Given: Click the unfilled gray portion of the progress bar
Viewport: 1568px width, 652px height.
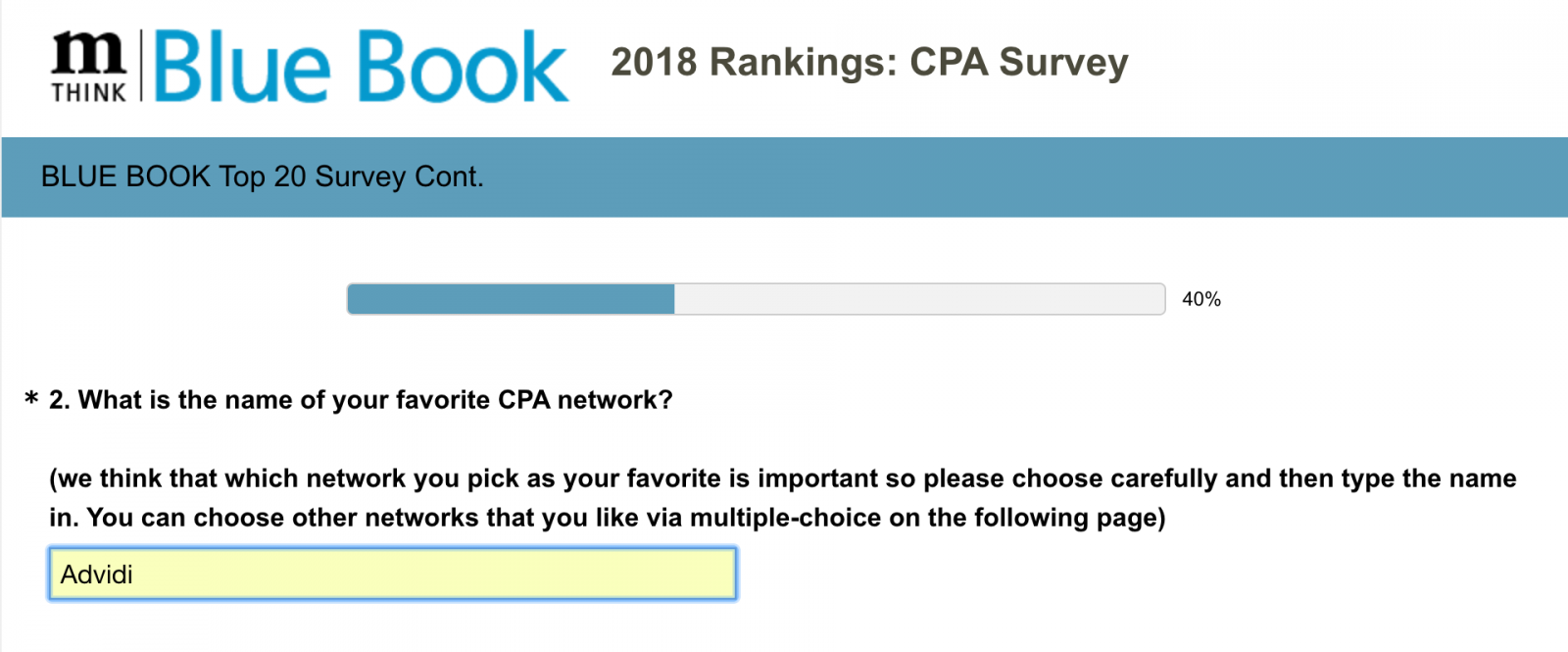Looking at the screenshot, I should 919,299.
